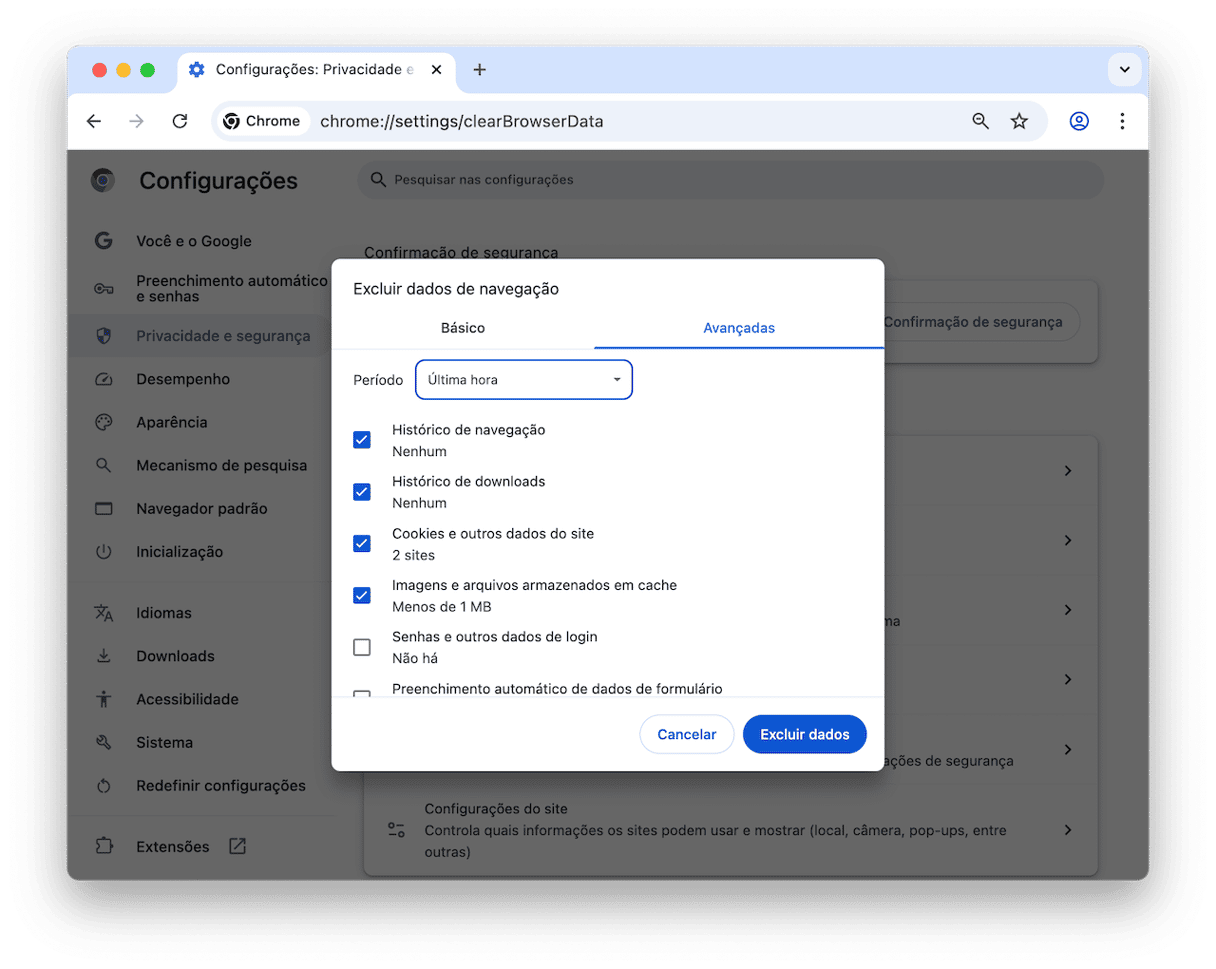Open Acessibilidade settings
1216x969 pixels.
point(188,699)
